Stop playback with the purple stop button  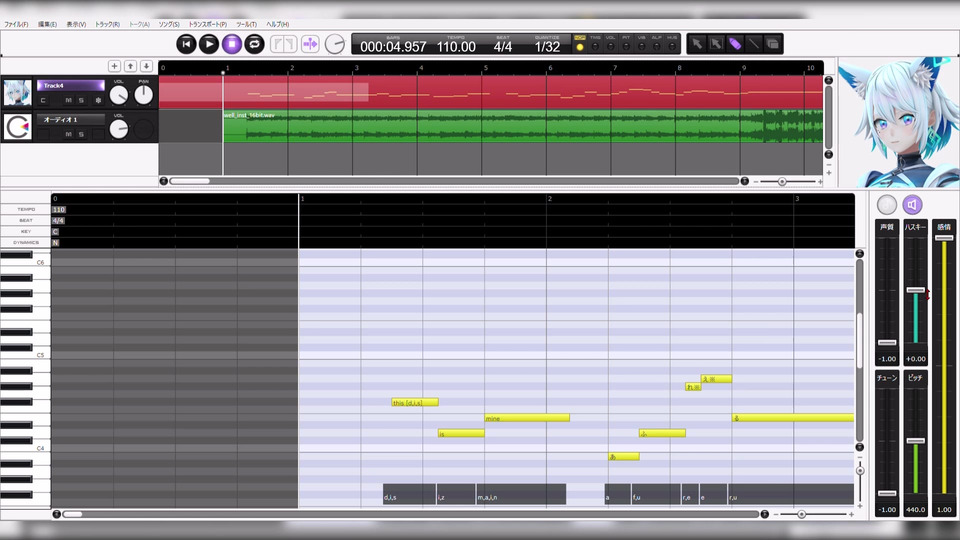[232, 44]
